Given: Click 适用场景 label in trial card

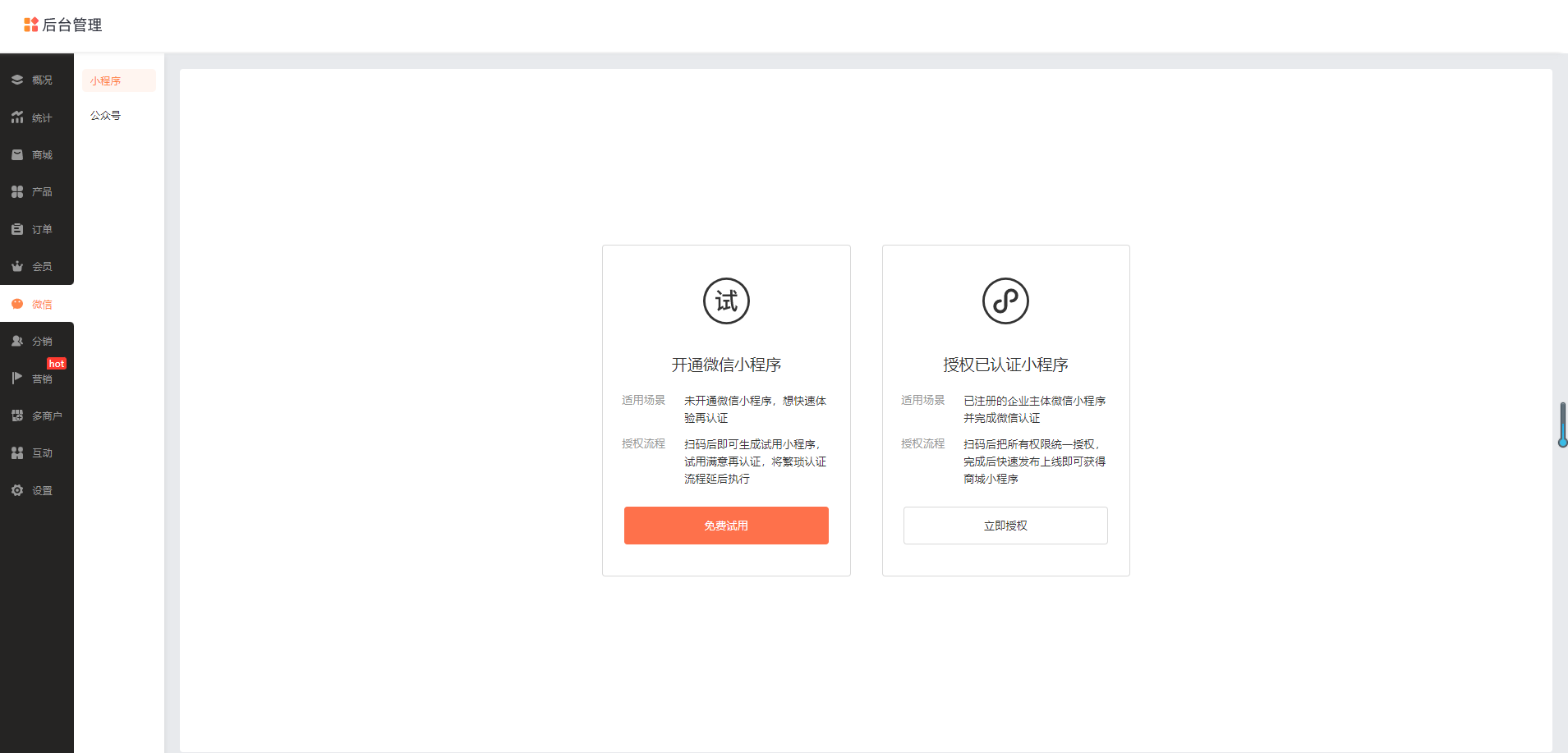Looking at the screenshot, I should [x=643, y=400].
